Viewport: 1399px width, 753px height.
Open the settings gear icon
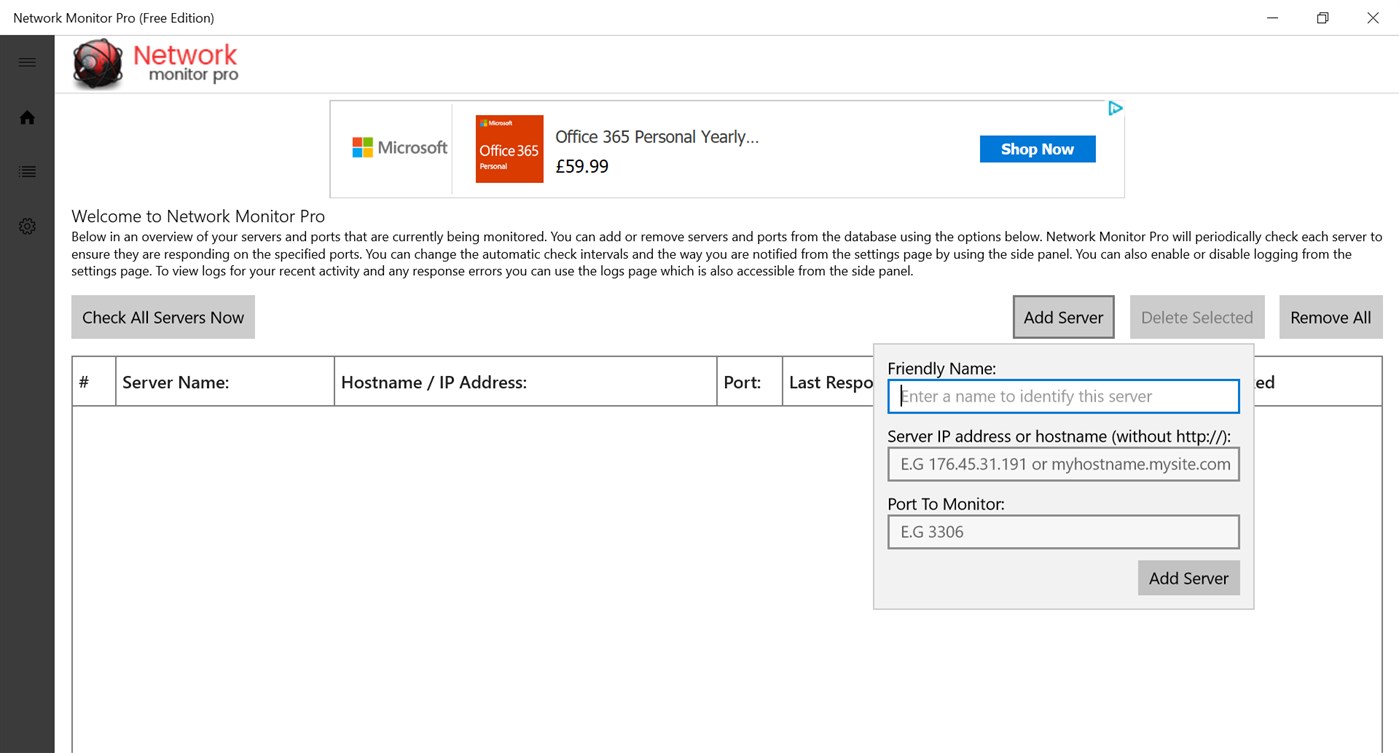point(27,226)
